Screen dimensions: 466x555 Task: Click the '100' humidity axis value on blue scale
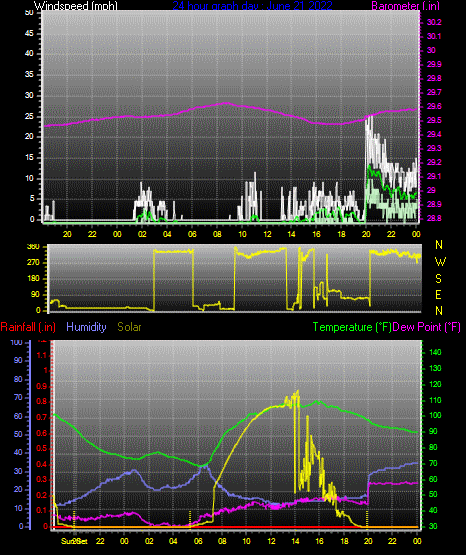click(17, 342)
